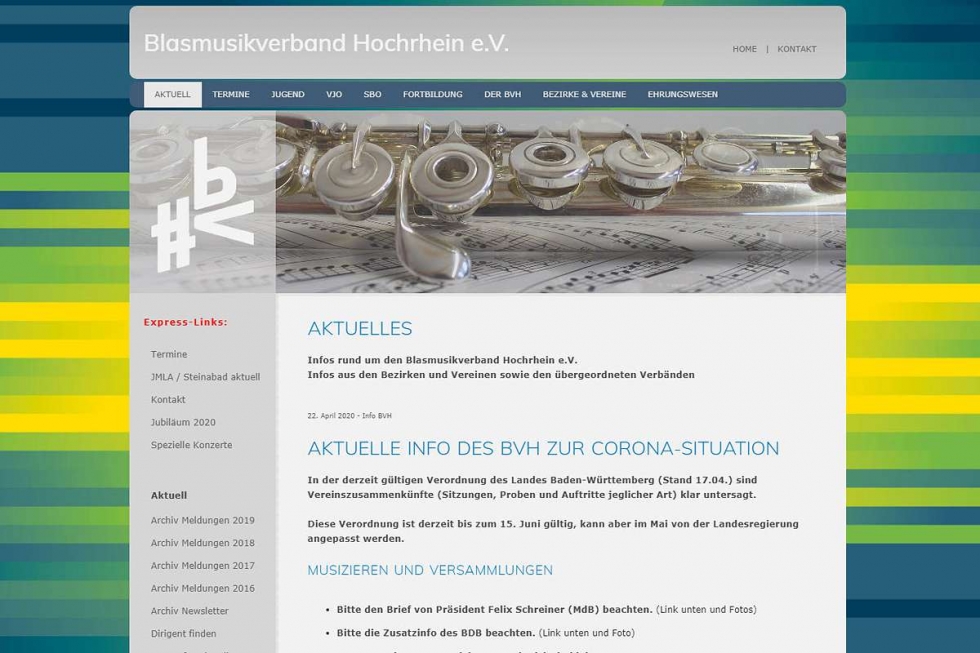Open the EHRUNGSWESEN menu item

[682, 94]
